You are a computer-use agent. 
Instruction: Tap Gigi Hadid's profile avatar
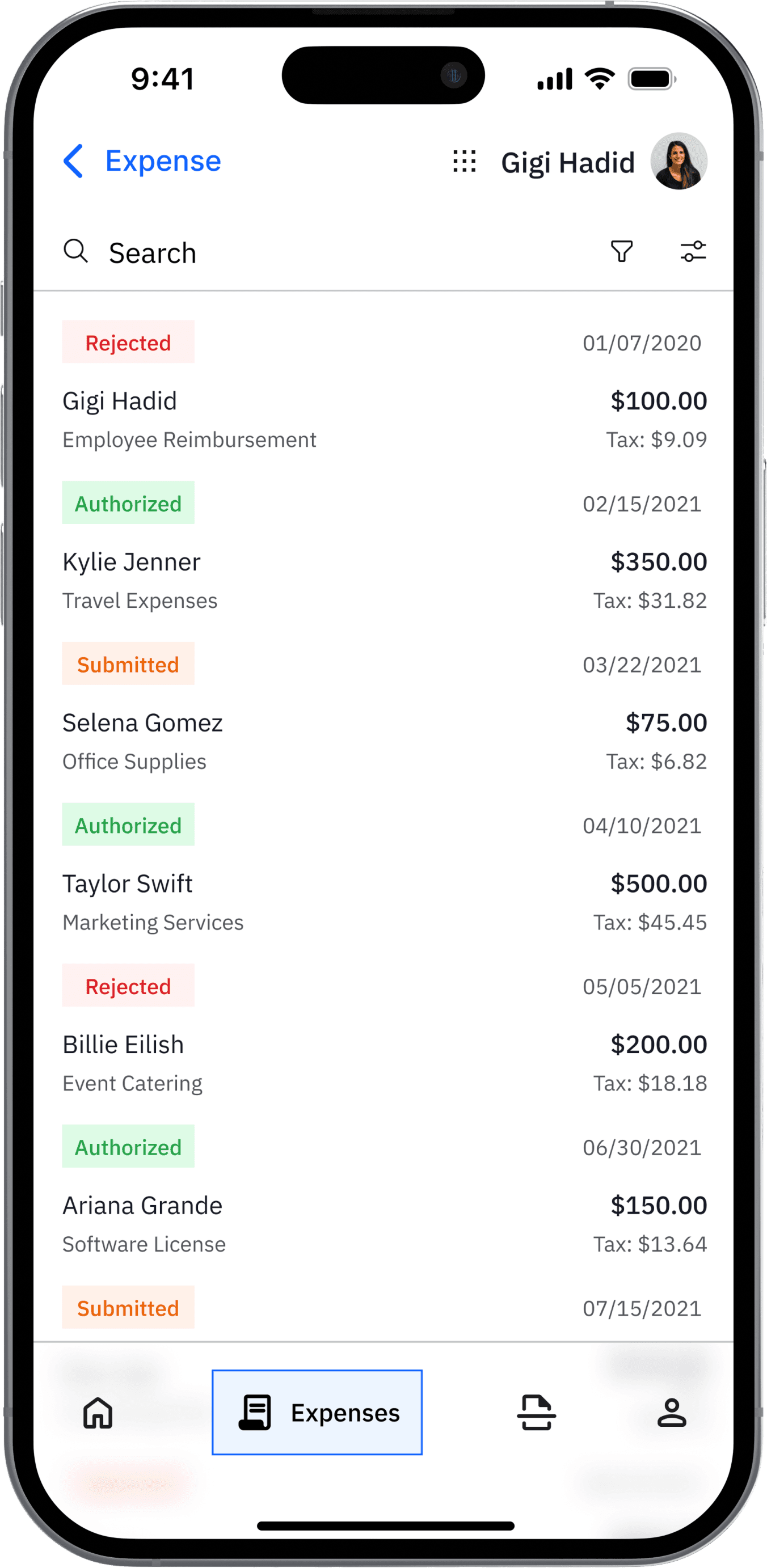pyautogui.click(x=678, y=161)
